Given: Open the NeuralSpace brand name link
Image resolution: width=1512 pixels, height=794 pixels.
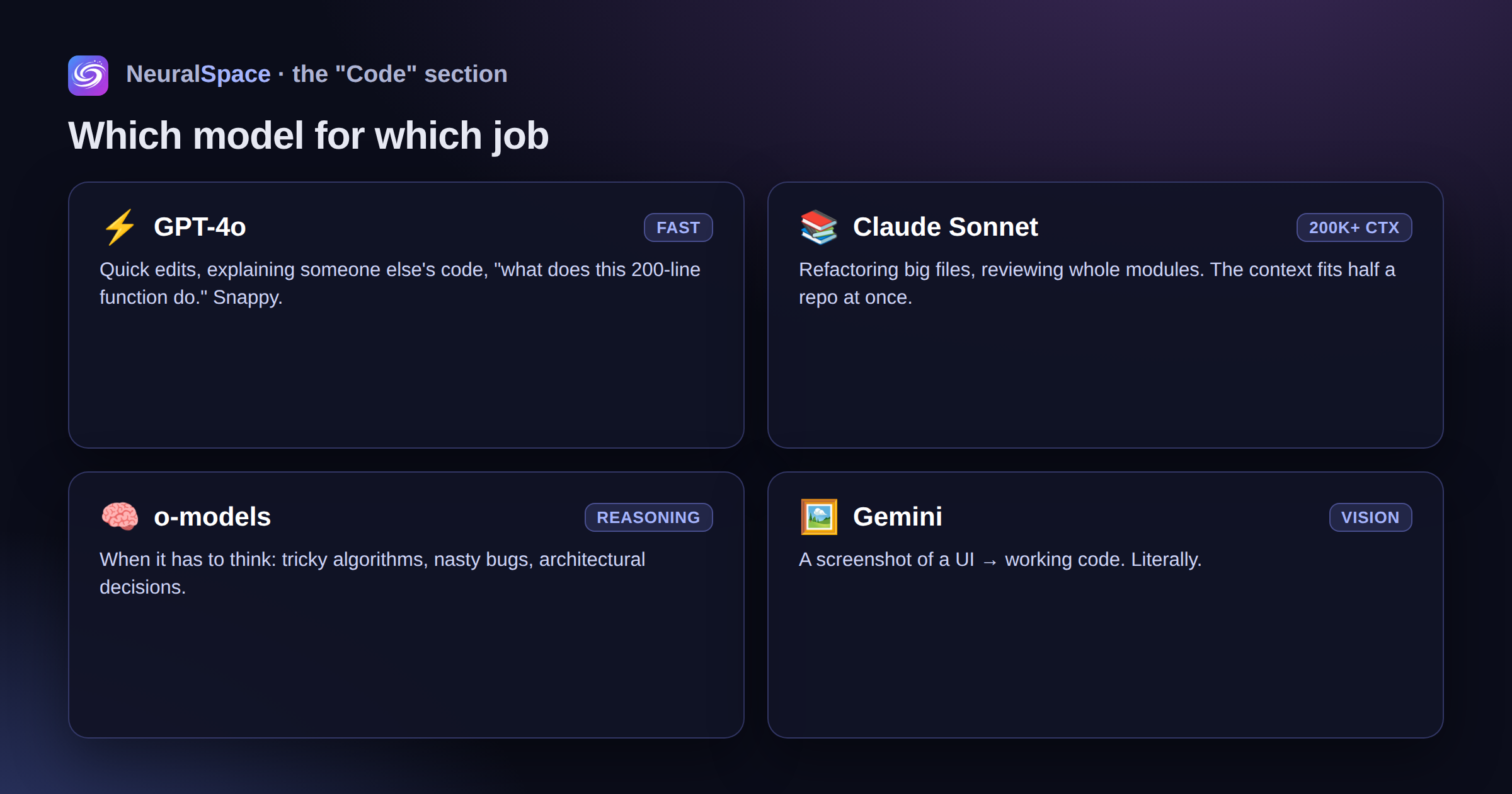Looking at the screenshot, I should pos(198,74).
